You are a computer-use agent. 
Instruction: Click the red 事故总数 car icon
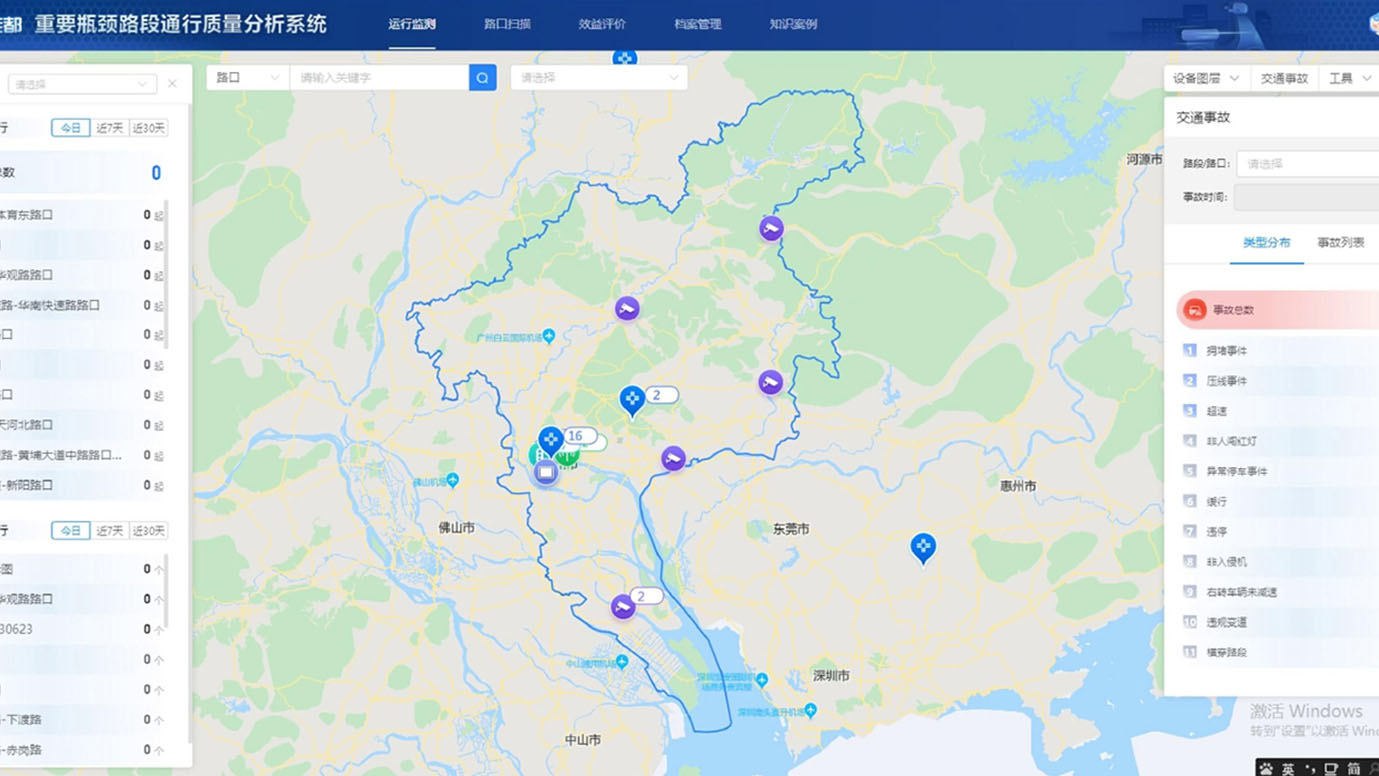(1194, 310)
